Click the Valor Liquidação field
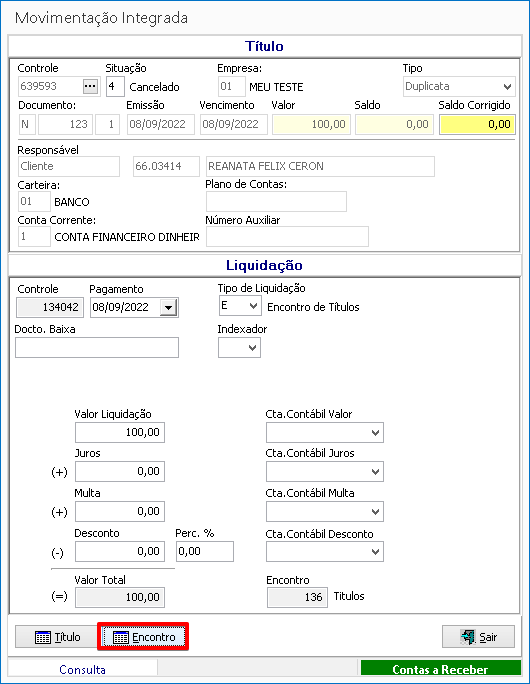Screen dimensions: 530x684 click(120, 432)
